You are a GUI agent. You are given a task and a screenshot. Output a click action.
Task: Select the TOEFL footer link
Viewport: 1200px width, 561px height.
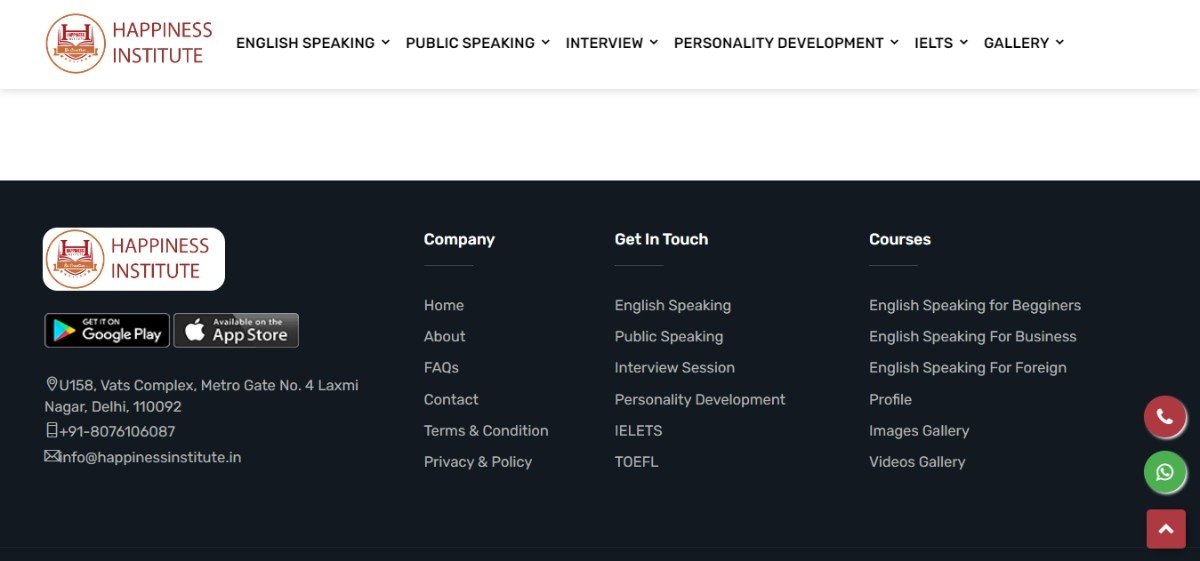click(636, 462)
